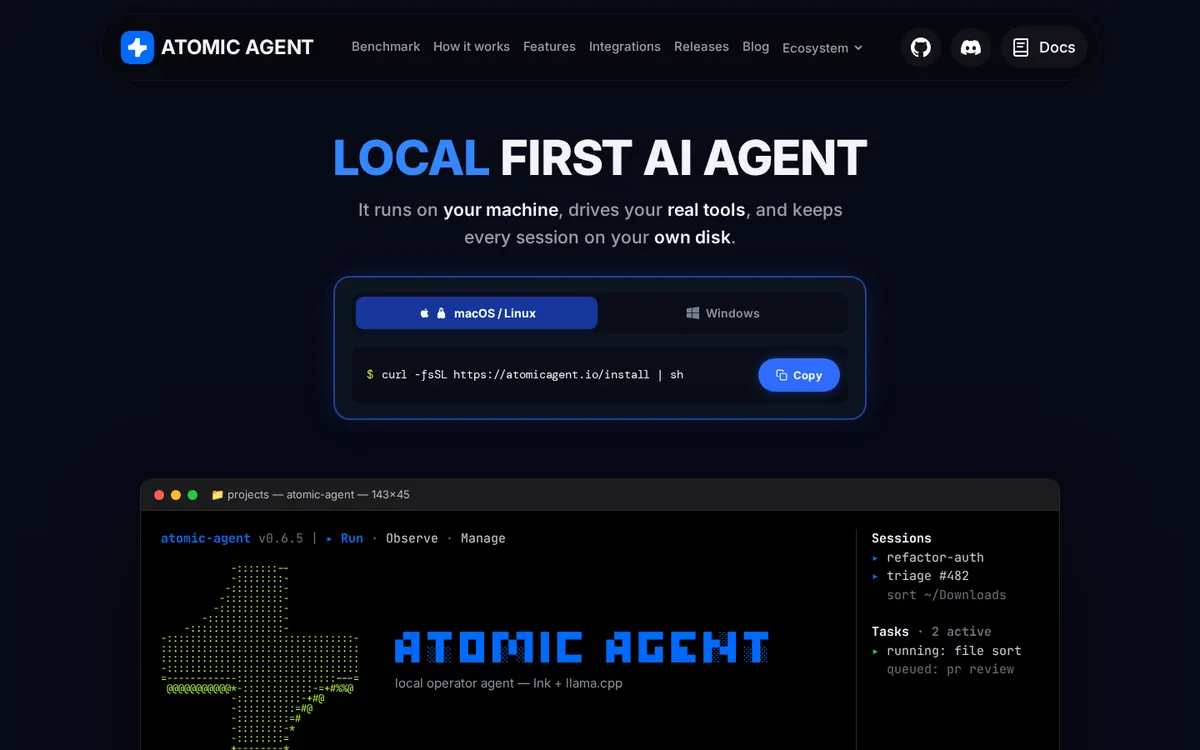Switch to Manage mode in the terminal
Viewport: 1200px width, 750px height.
click(483, 538)
